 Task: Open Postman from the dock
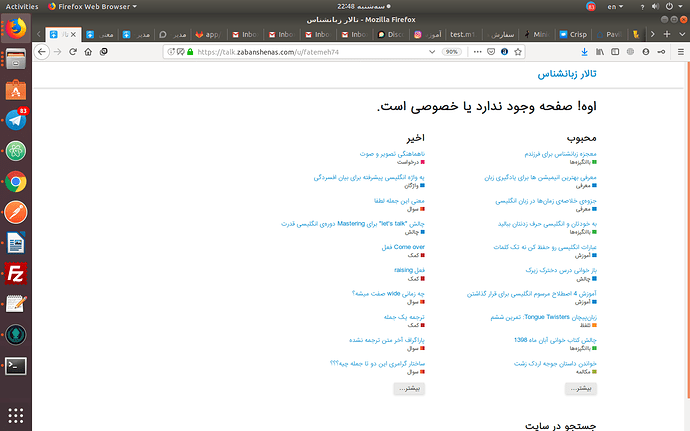click(16, 212)
